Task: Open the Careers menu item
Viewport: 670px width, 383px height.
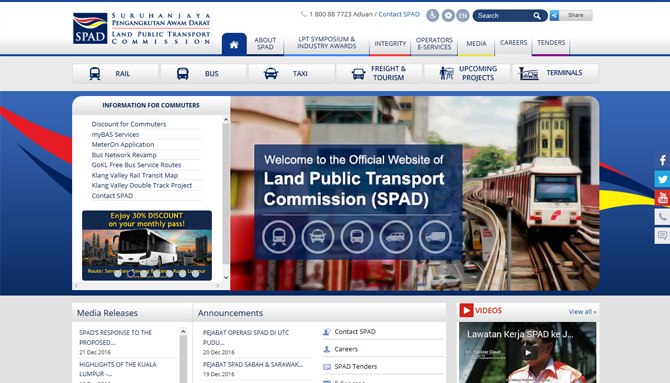Action: 513,43
